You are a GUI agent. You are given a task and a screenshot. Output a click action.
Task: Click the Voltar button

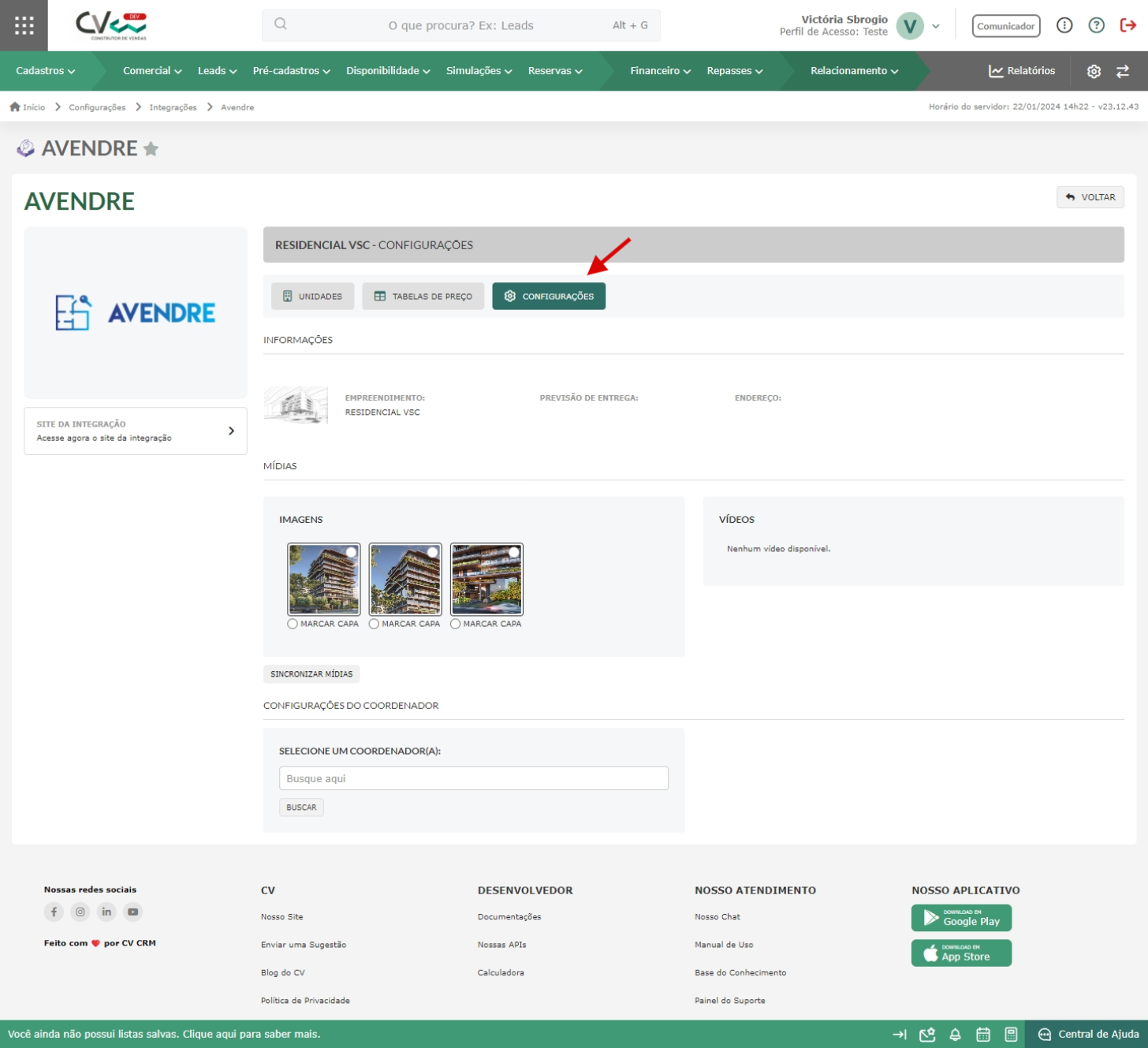(x=1090, y=197)
